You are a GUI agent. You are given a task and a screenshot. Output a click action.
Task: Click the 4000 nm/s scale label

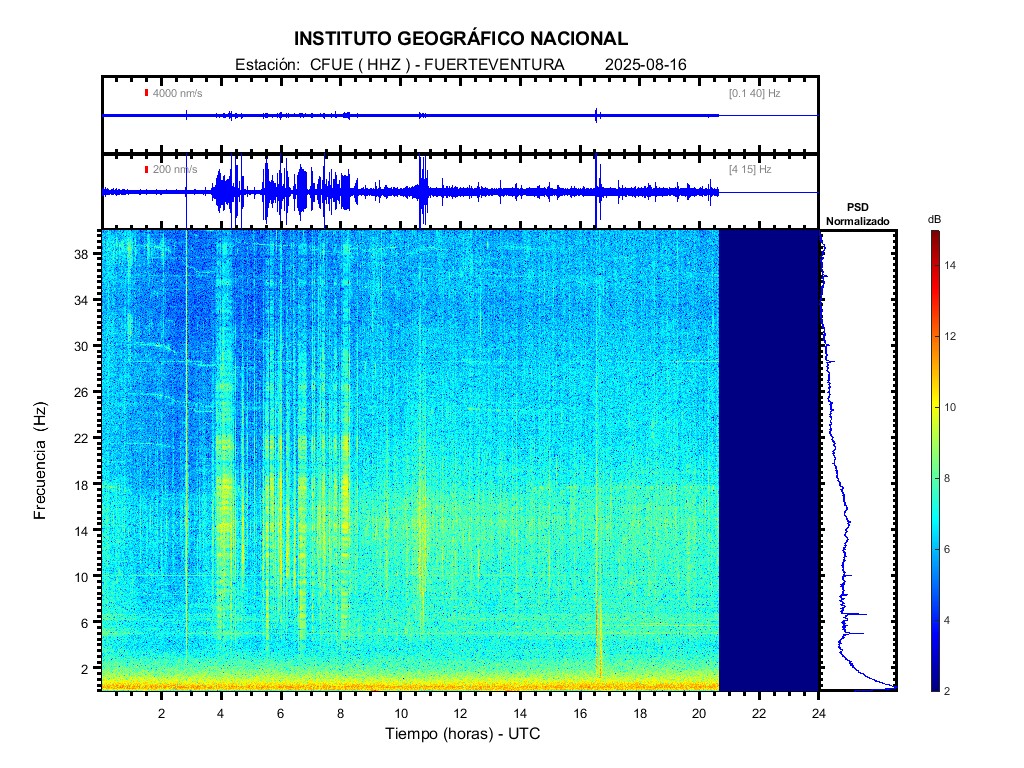click(x=178, y=93)
